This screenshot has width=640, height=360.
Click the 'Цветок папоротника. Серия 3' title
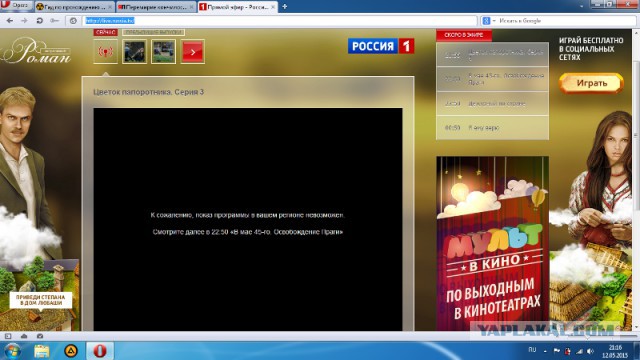click(149, 92)
